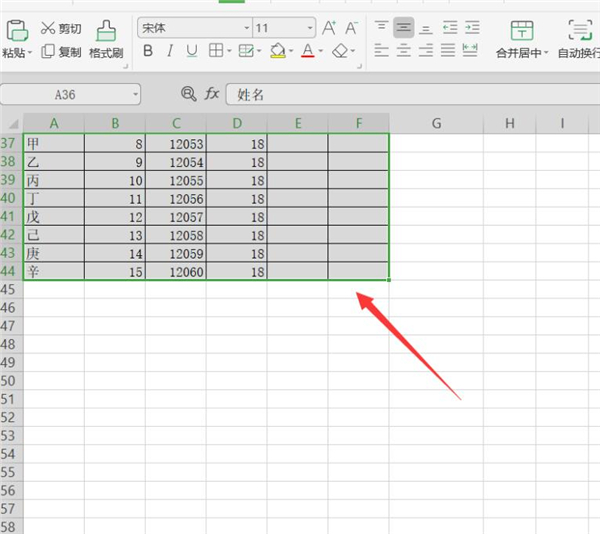Click the Wrap Text (自动换行) button
The height and width of the screenshot is (534, 600).
[578, 39]
